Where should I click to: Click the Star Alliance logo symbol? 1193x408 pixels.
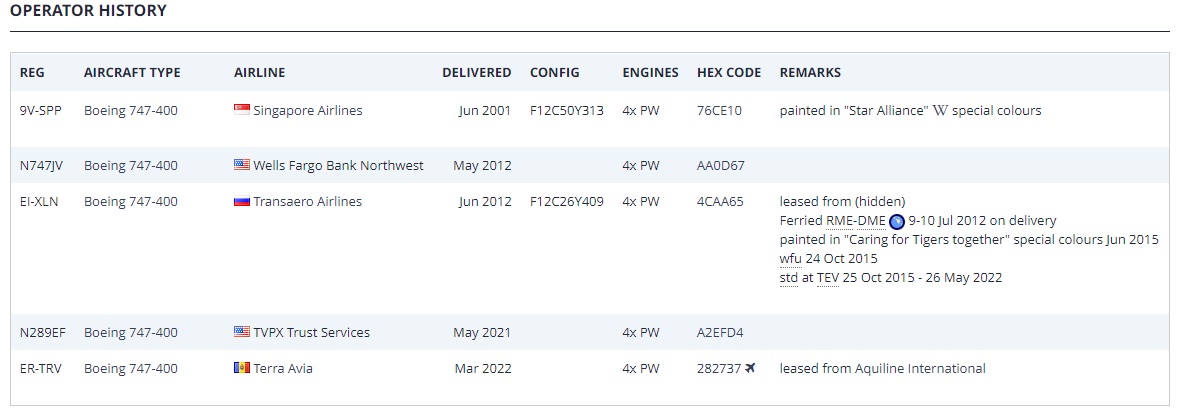pos(940,110)
